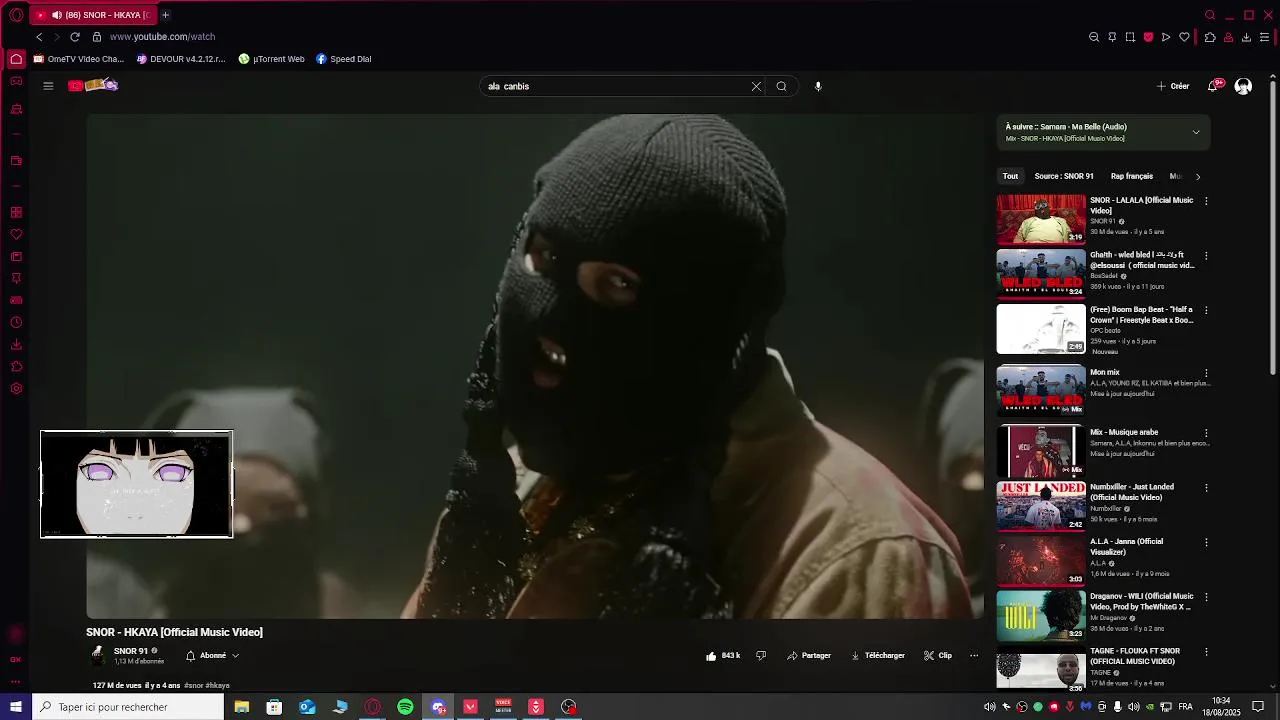Reload the current page
The image size is (1280, 720).
pos(74,37)
